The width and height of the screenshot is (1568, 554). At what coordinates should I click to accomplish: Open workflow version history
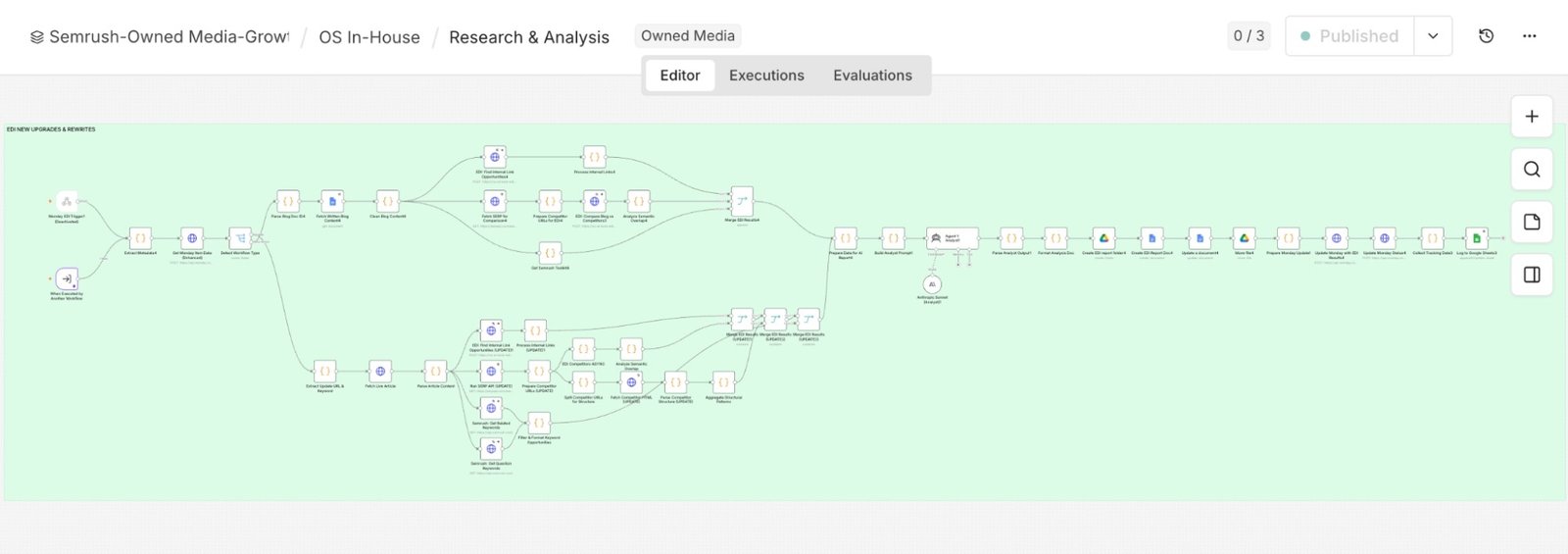[x=1487, y=36]
